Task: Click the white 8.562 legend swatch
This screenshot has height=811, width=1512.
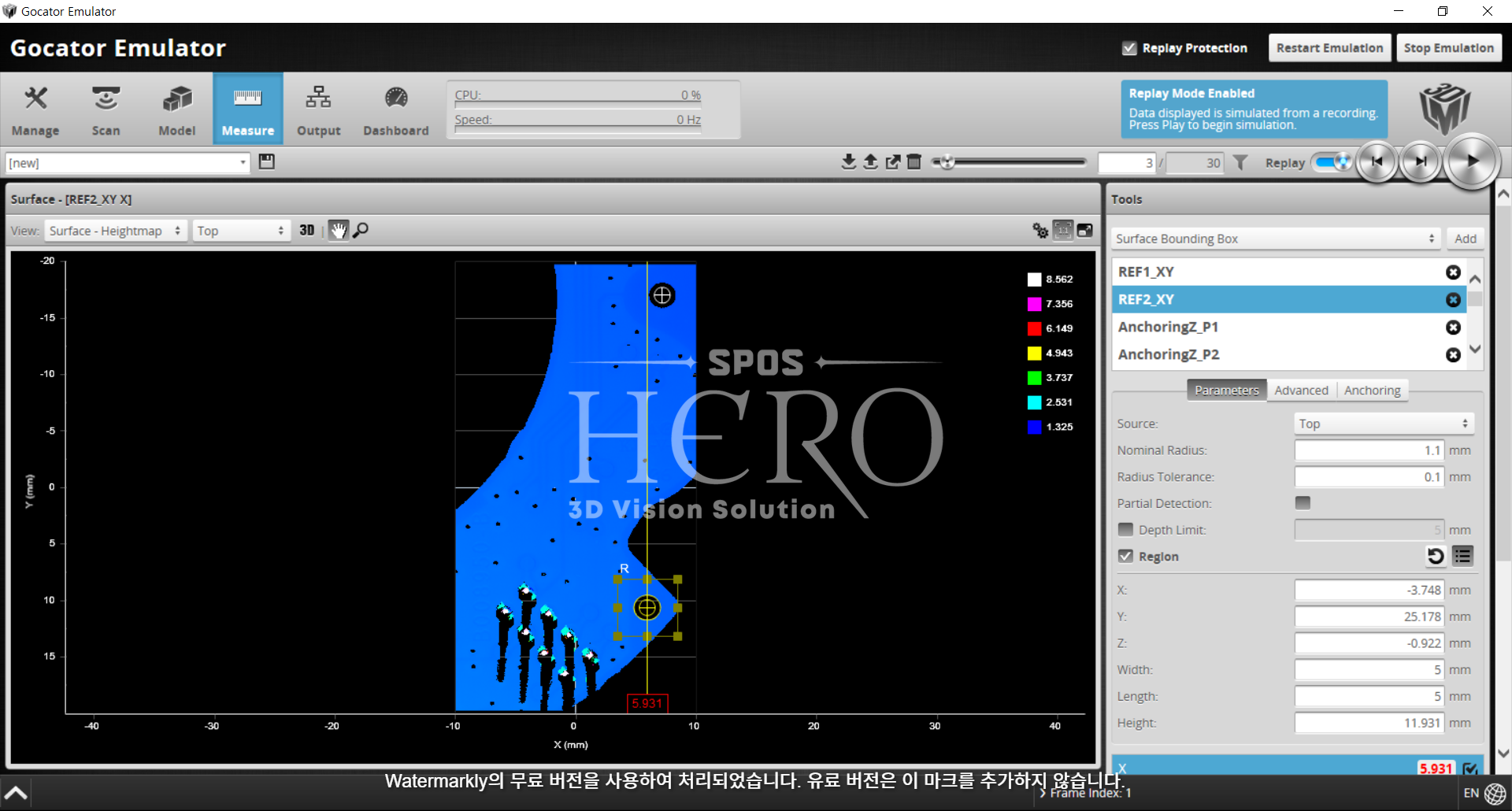Action: point(1034,280)
